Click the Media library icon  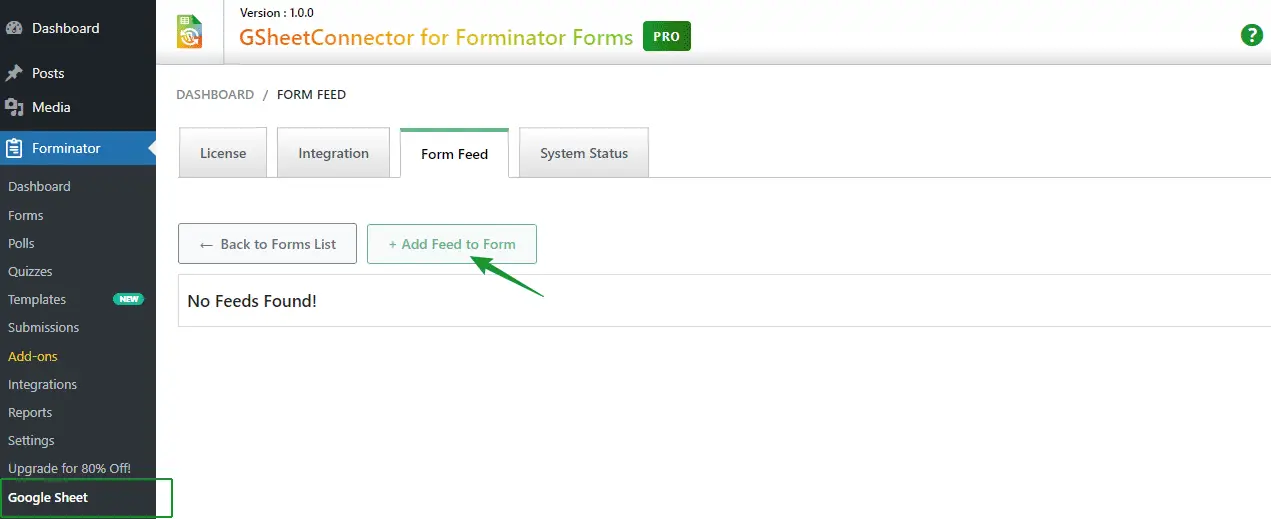point(14,107)
